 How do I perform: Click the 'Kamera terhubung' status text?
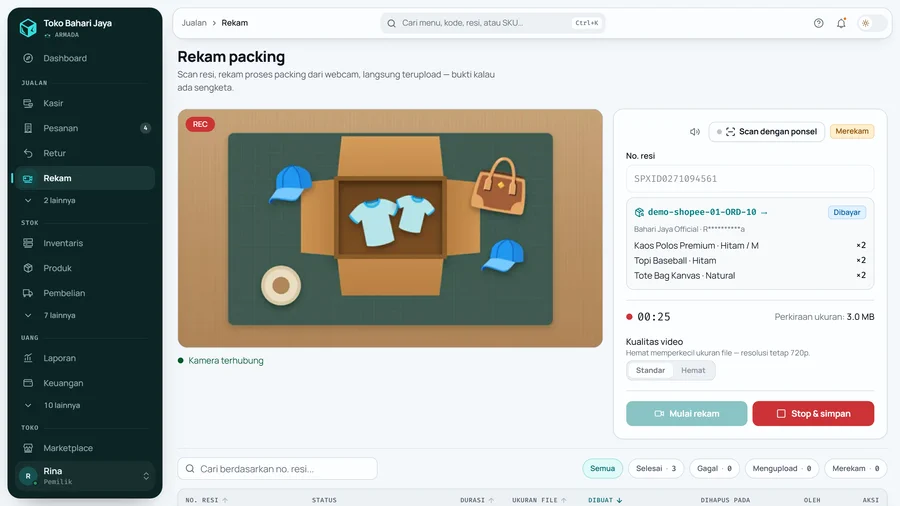(226, 360)
